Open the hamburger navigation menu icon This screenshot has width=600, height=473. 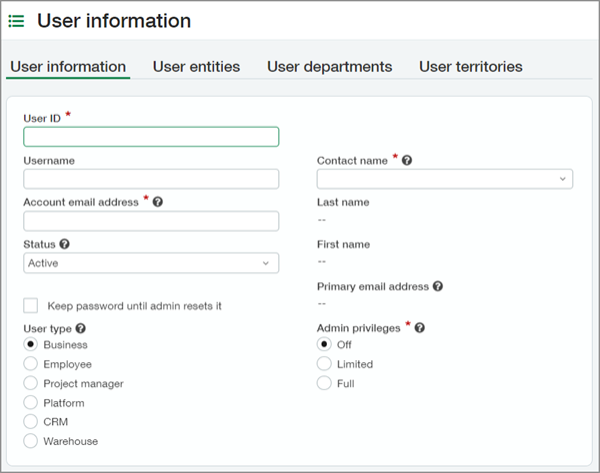point(17,21)
